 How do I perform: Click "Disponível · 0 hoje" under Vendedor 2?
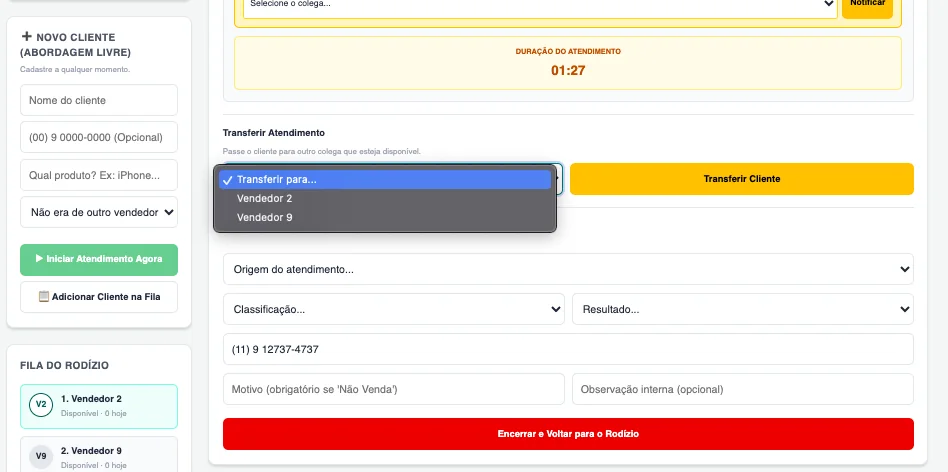94,414
